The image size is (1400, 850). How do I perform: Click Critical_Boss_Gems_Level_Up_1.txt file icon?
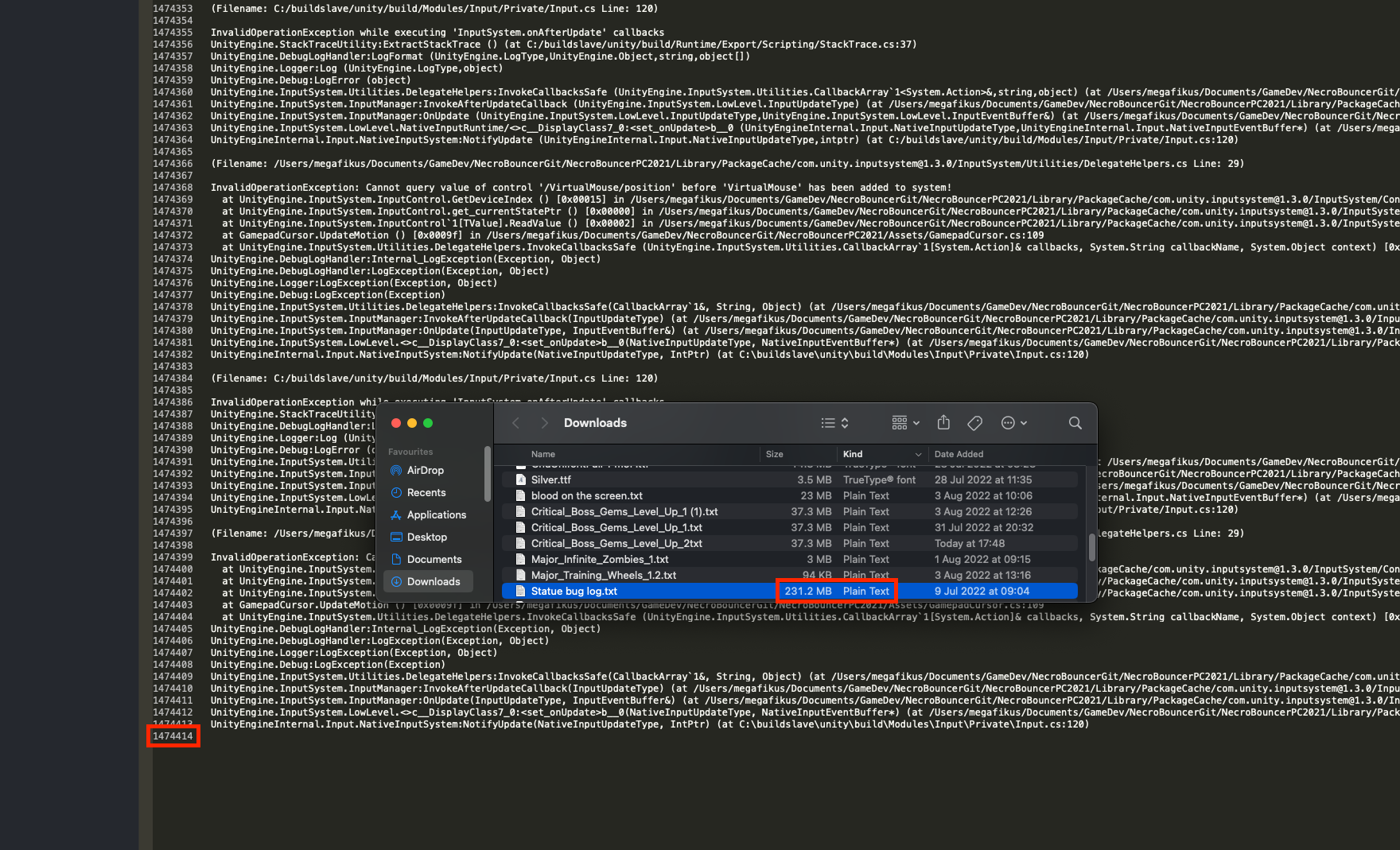click(x=521, y=528)
